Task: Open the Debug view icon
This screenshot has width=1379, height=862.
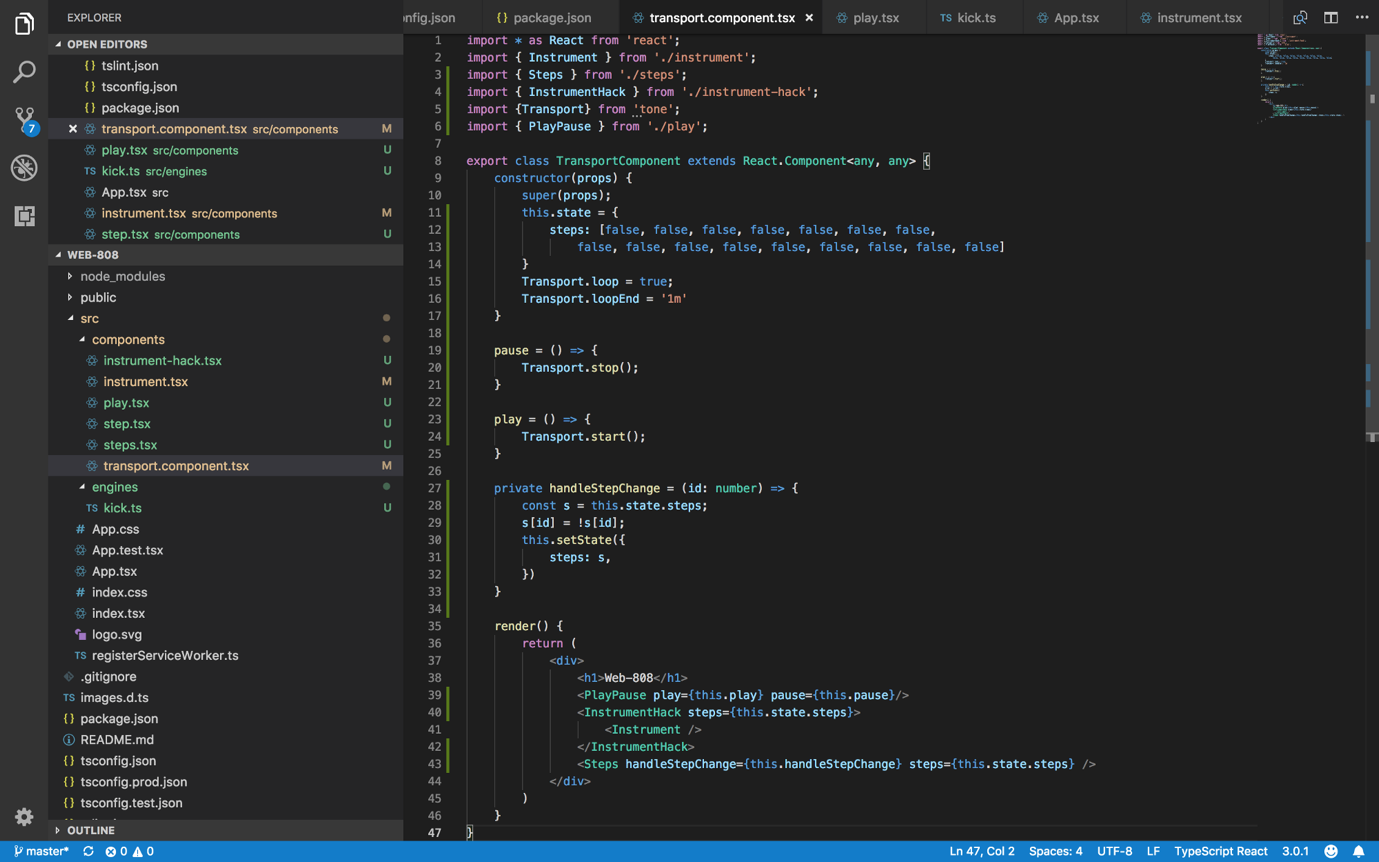Action: coord(24,168)
